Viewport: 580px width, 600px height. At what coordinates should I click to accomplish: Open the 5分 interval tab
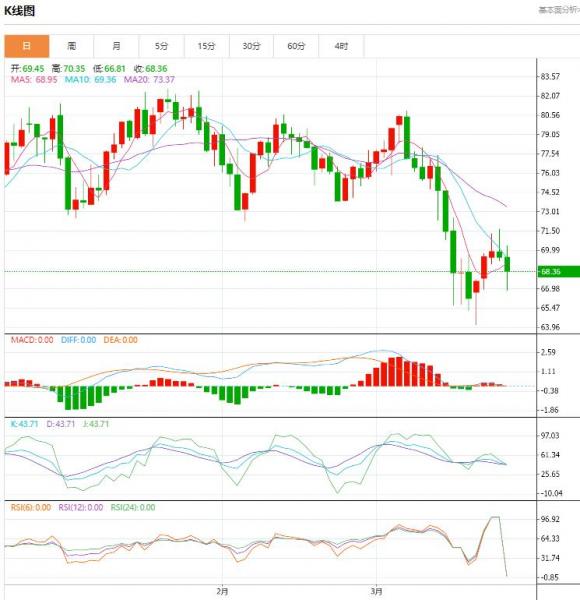tap(161, 46)
